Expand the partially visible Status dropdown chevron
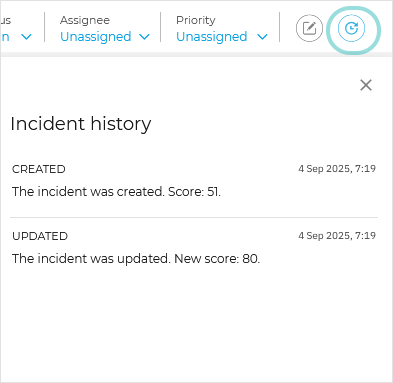The height and width of the screenshot is (383, 393). click(26, 37)
